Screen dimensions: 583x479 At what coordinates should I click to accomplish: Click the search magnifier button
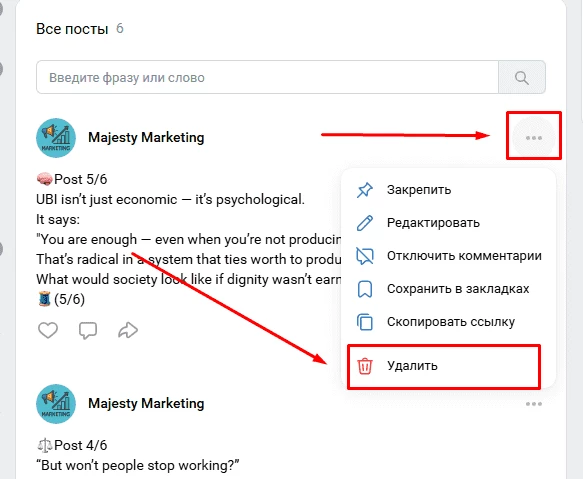click(x=522, y=77)
